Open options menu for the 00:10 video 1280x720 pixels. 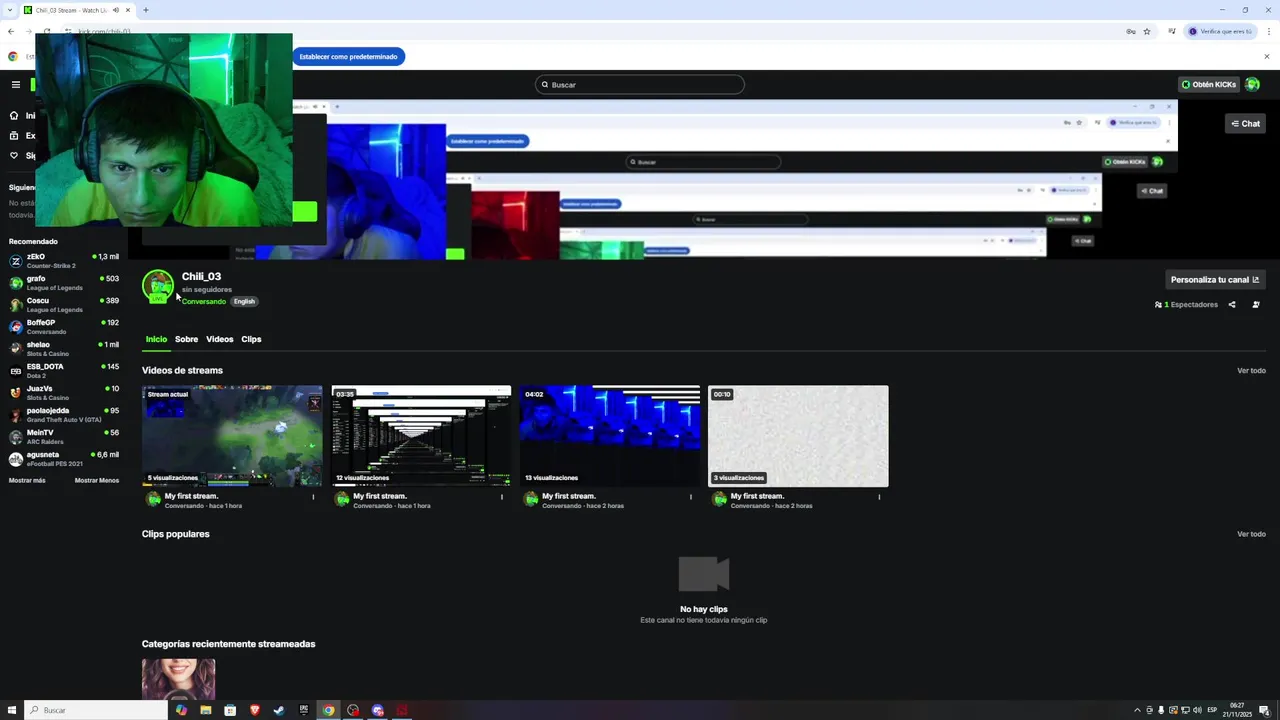[x=879, y=497]
